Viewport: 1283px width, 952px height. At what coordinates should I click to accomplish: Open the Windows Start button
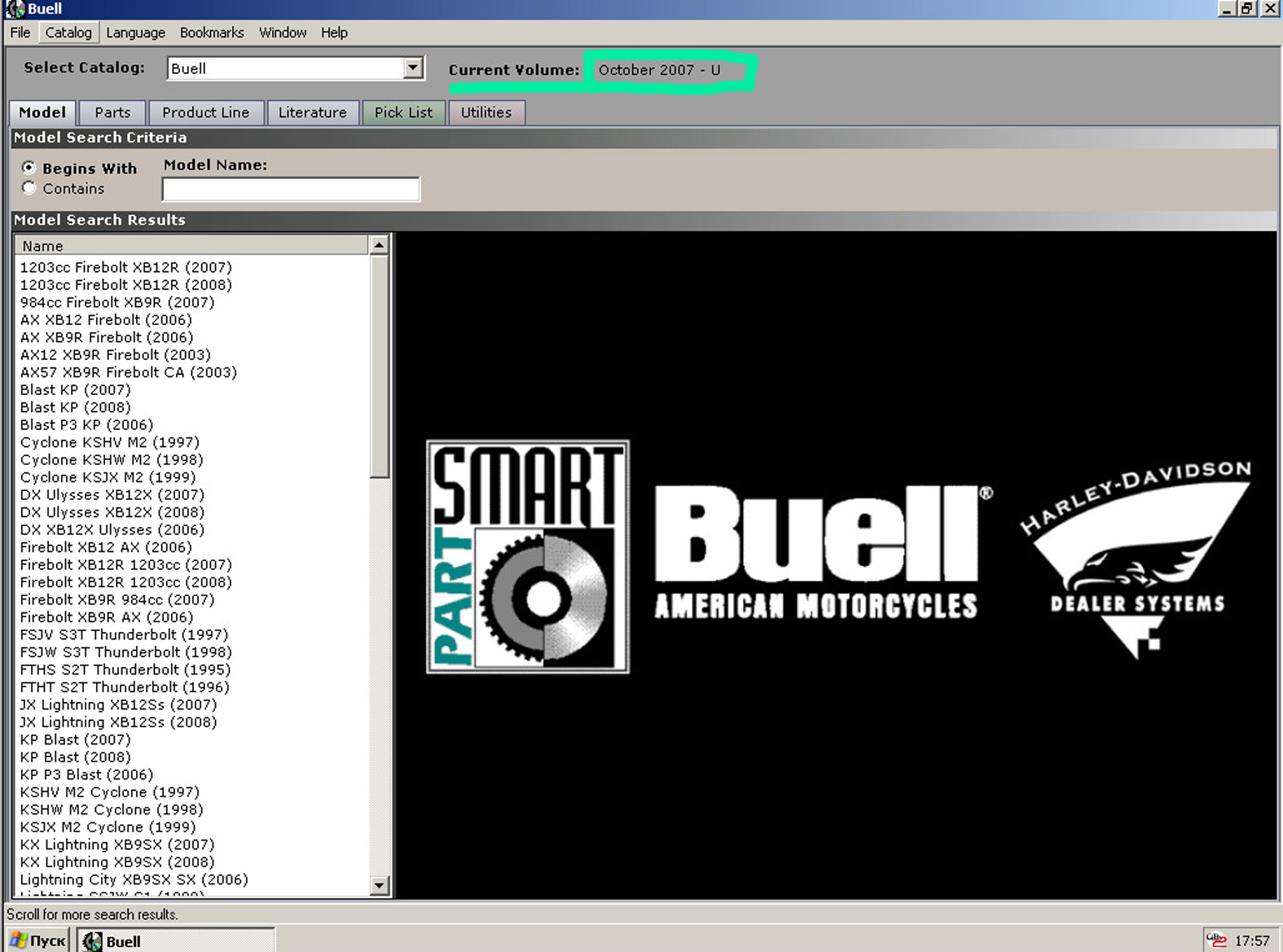37,941
